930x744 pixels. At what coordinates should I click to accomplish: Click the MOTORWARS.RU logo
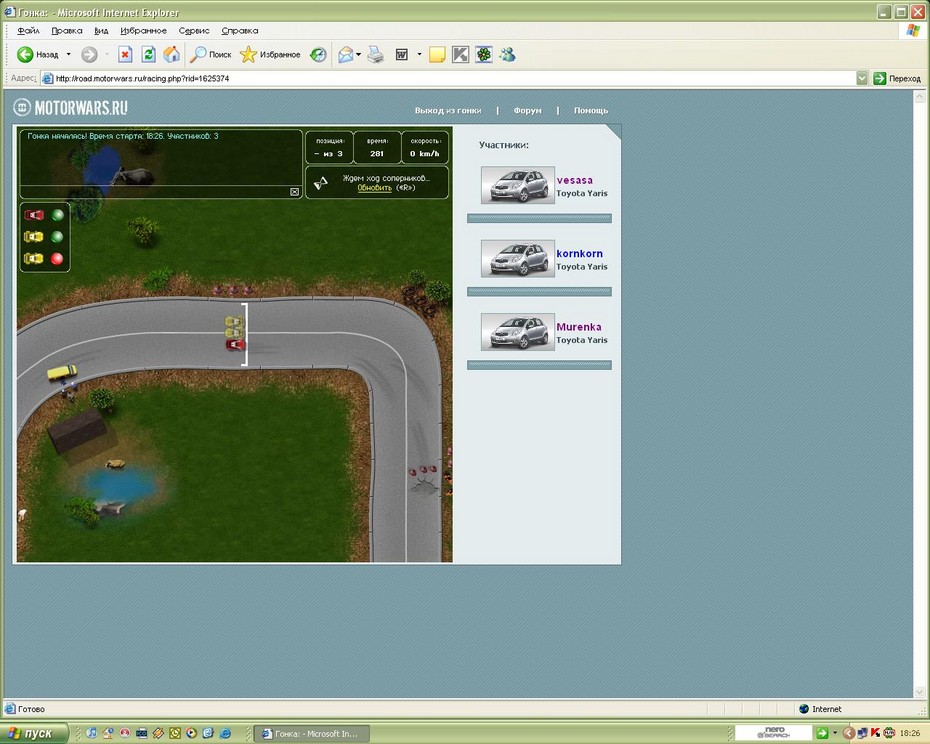[71, 107]
